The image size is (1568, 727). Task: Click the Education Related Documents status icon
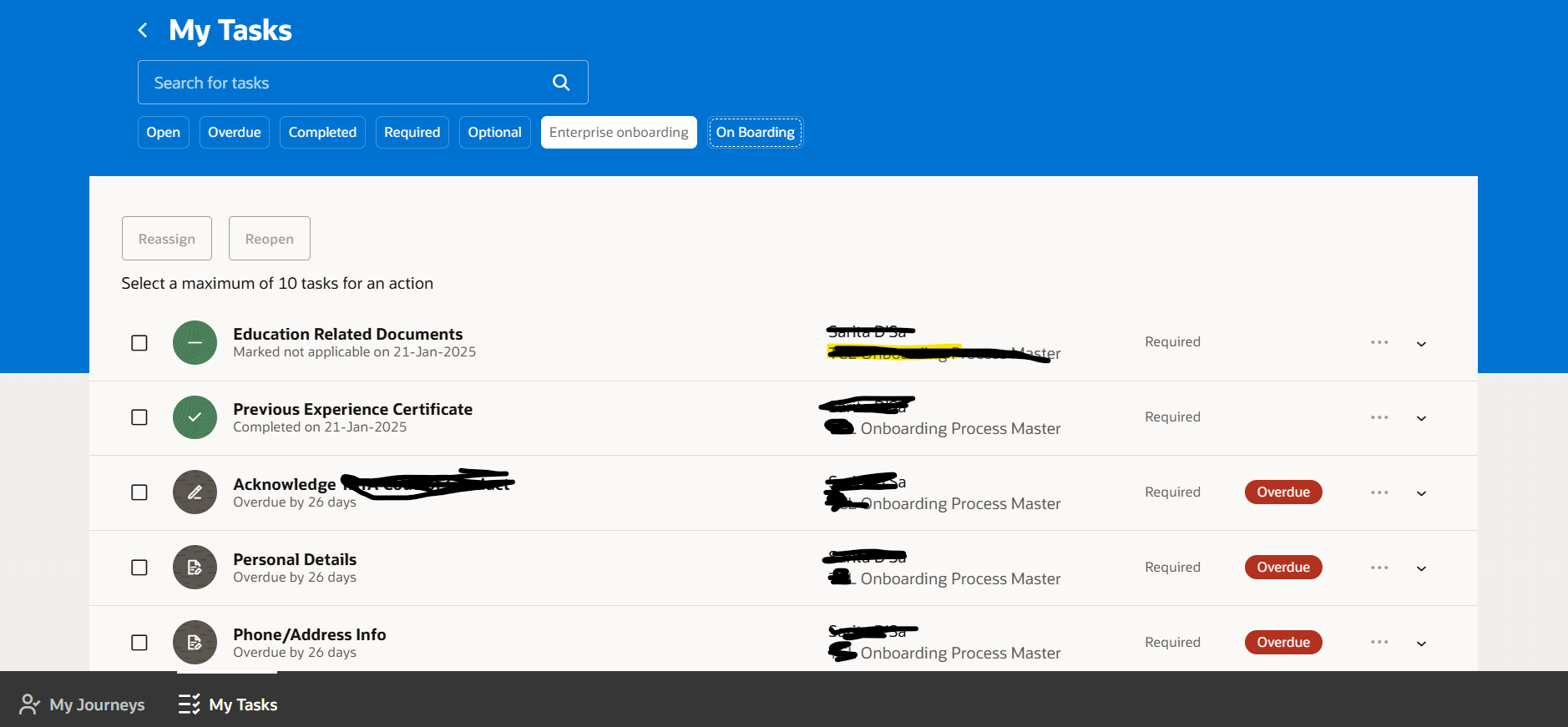pyautogui.click(x=195, y=342)
